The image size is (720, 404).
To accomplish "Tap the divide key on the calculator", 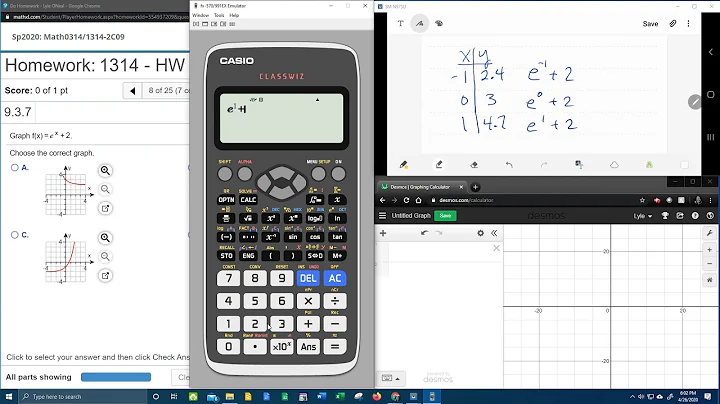I will tap(335, 301).
